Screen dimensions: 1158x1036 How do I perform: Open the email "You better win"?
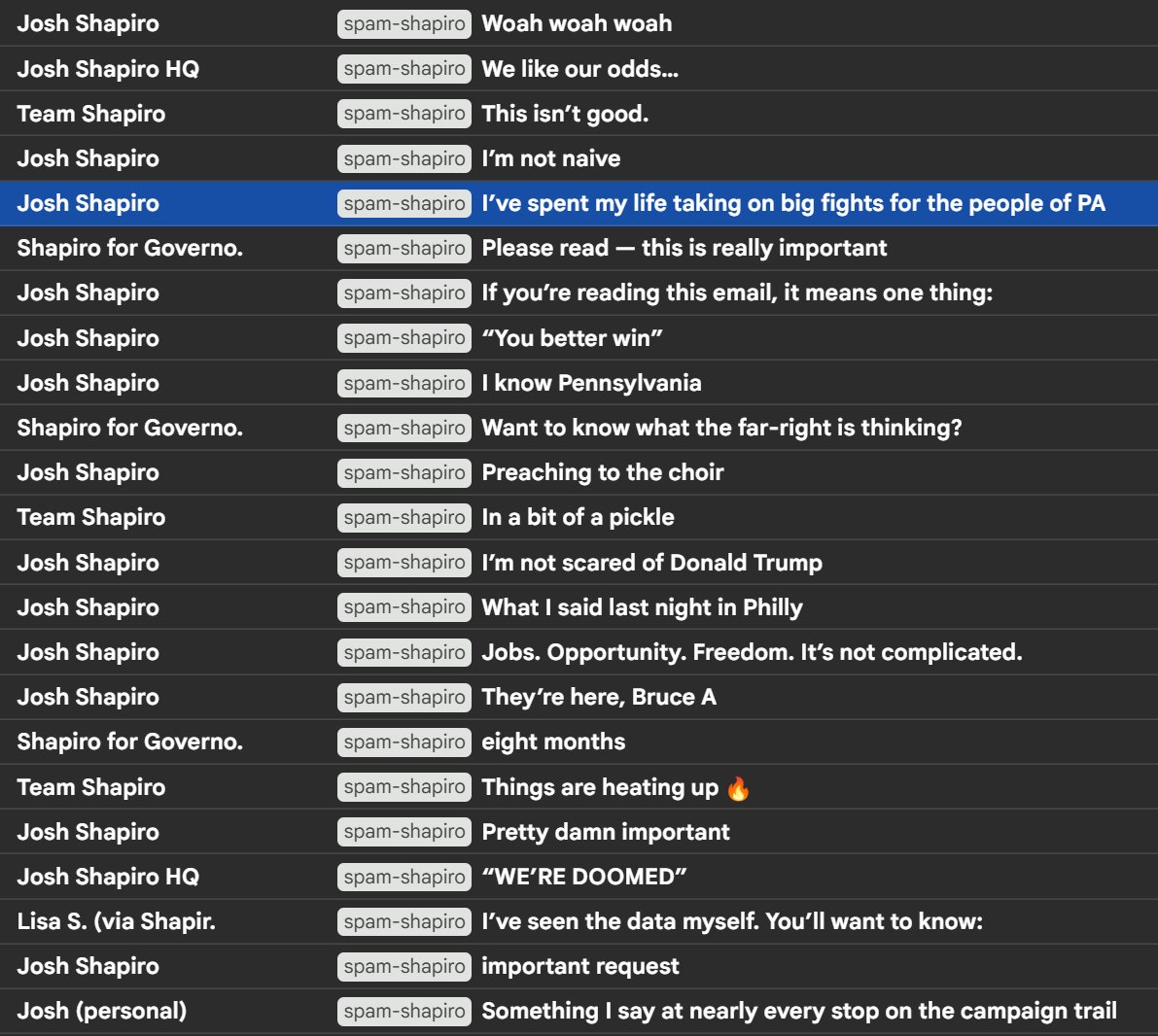[x=573, y=338]
